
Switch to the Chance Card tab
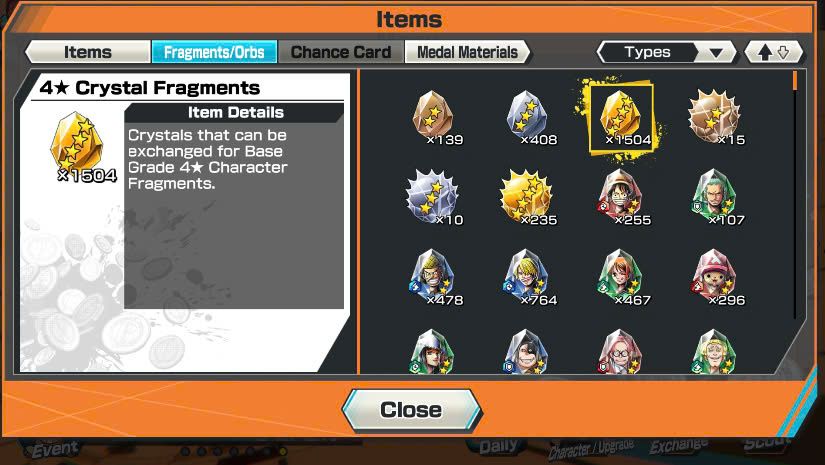point(341,52)
